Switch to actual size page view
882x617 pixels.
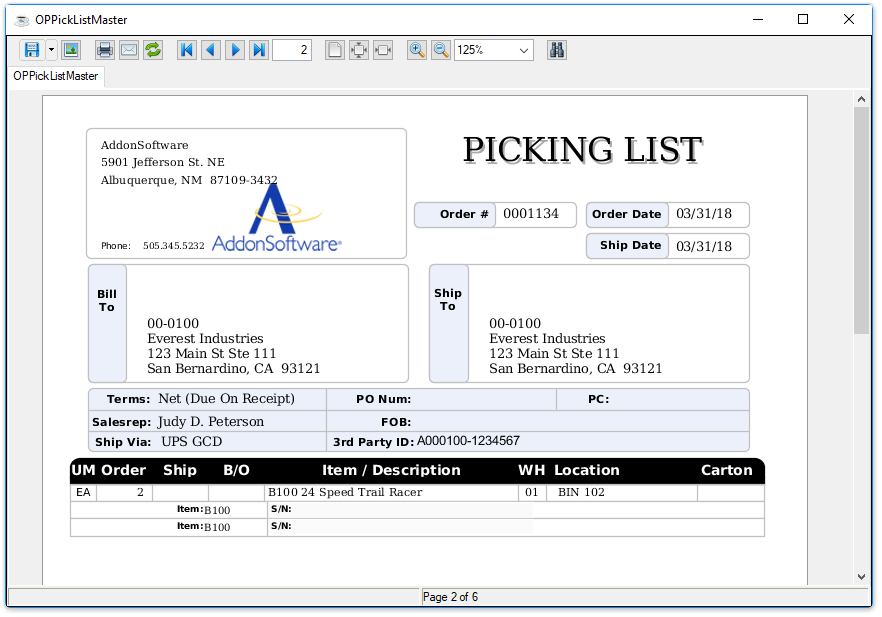[335, 50]
